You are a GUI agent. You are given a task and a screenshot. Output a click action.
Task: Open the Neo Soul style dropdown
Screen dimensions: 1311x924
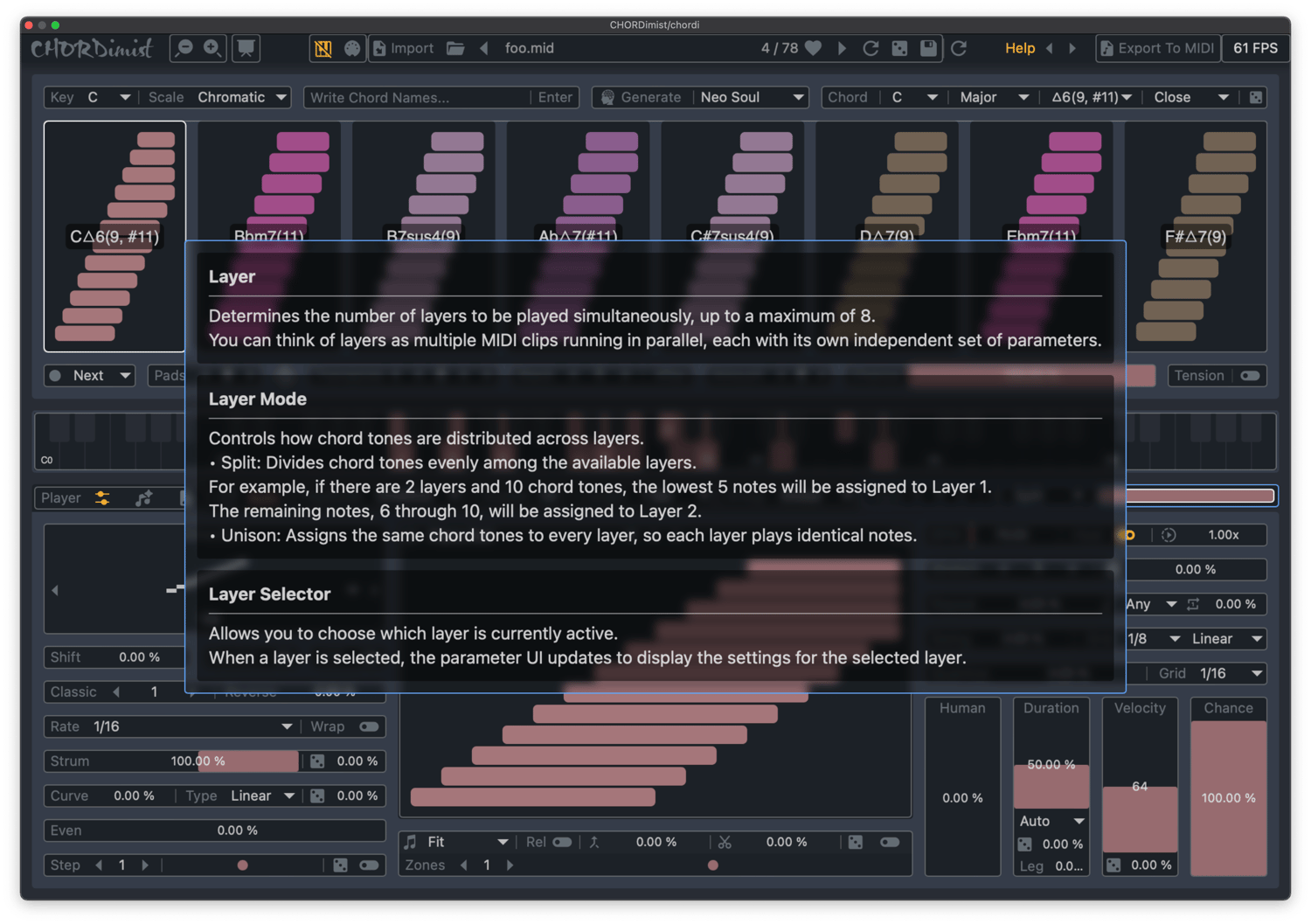click(x=752, y=97)
